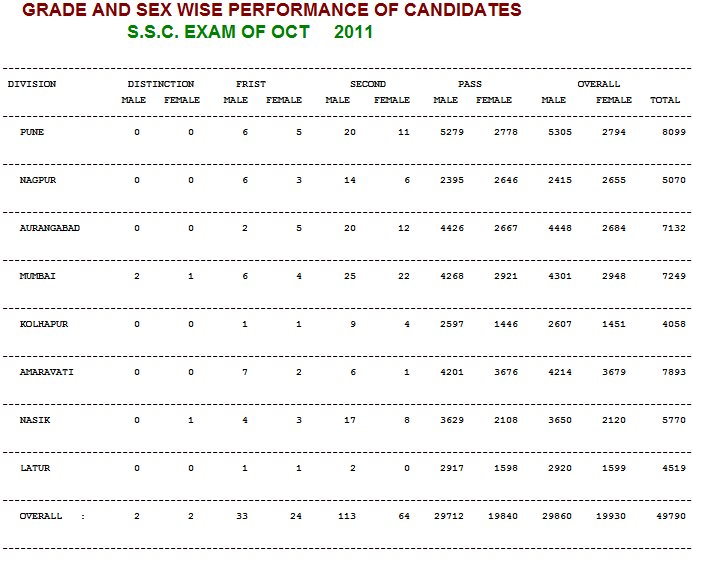Select the NASIK division row label
The image size is (701, 562).
tap(35, 420)
